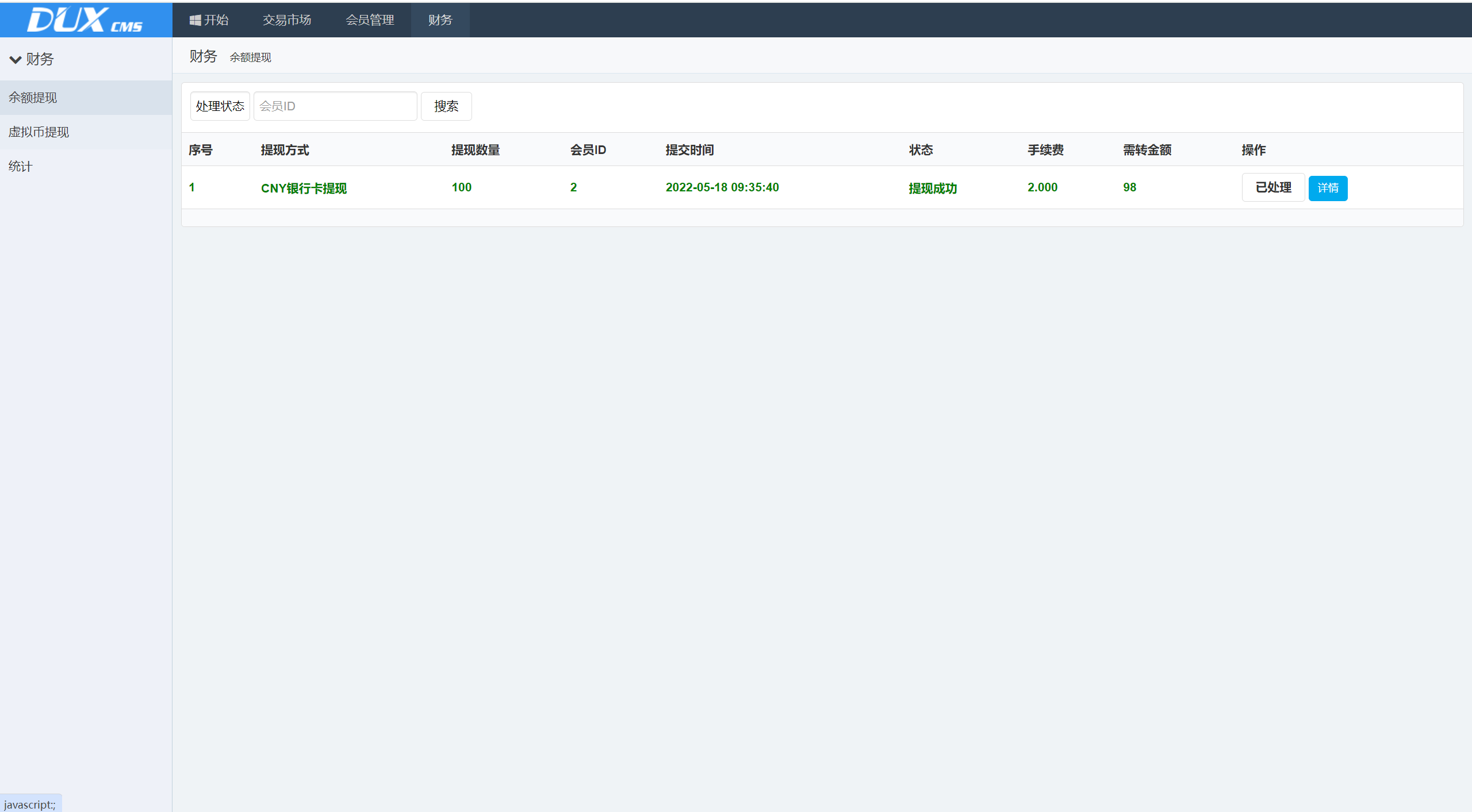The width and height of the screenshot is (1472, 812).
Task: Open 详情 for the withdrawal record
Action: pyautogui.click(x=1328, y=188)
